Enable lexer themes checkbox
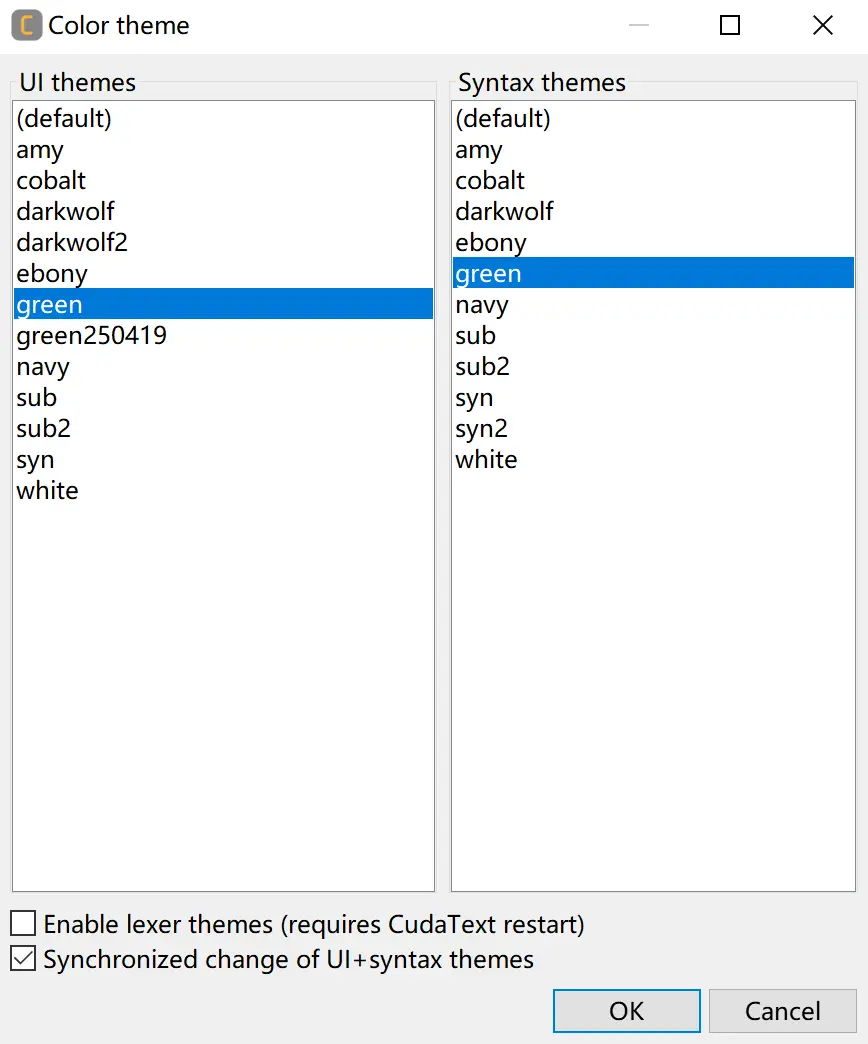868x1044 pixels. (23, 923)
